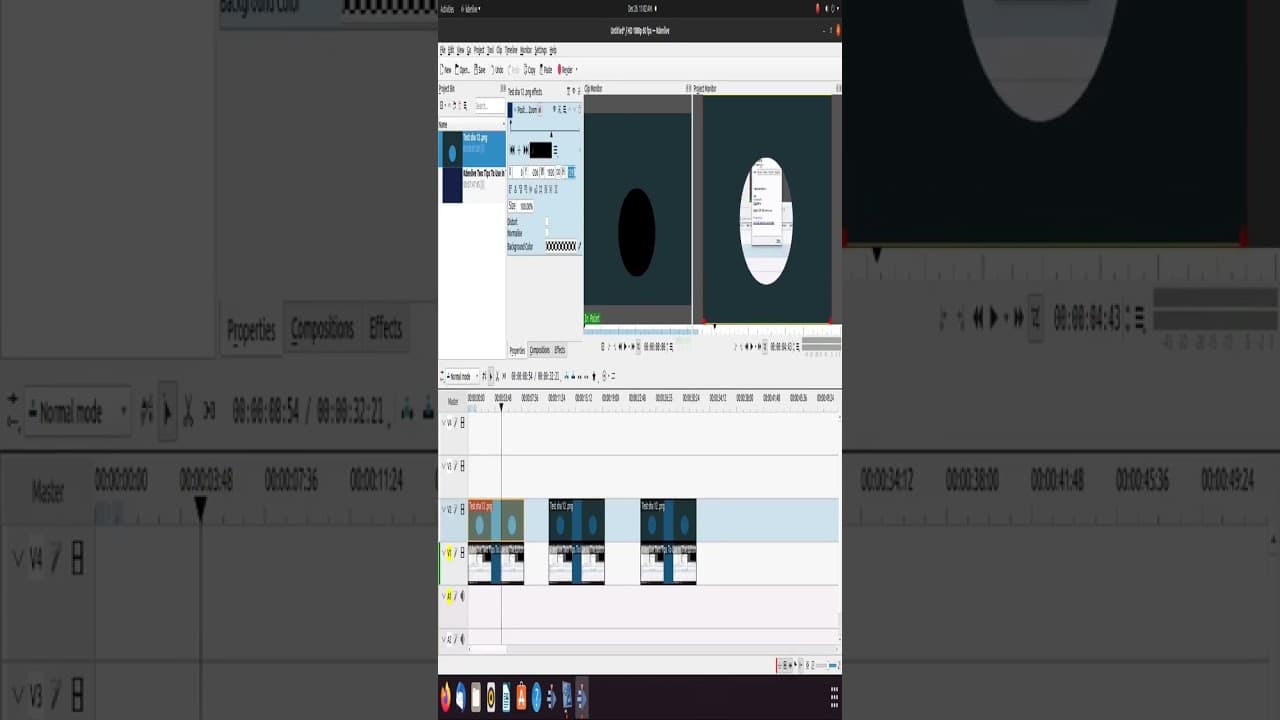The height and width of the screenshot is (720, 1280).
Task: Switch to the Compositions tab
Action: (x=539, y=350)
